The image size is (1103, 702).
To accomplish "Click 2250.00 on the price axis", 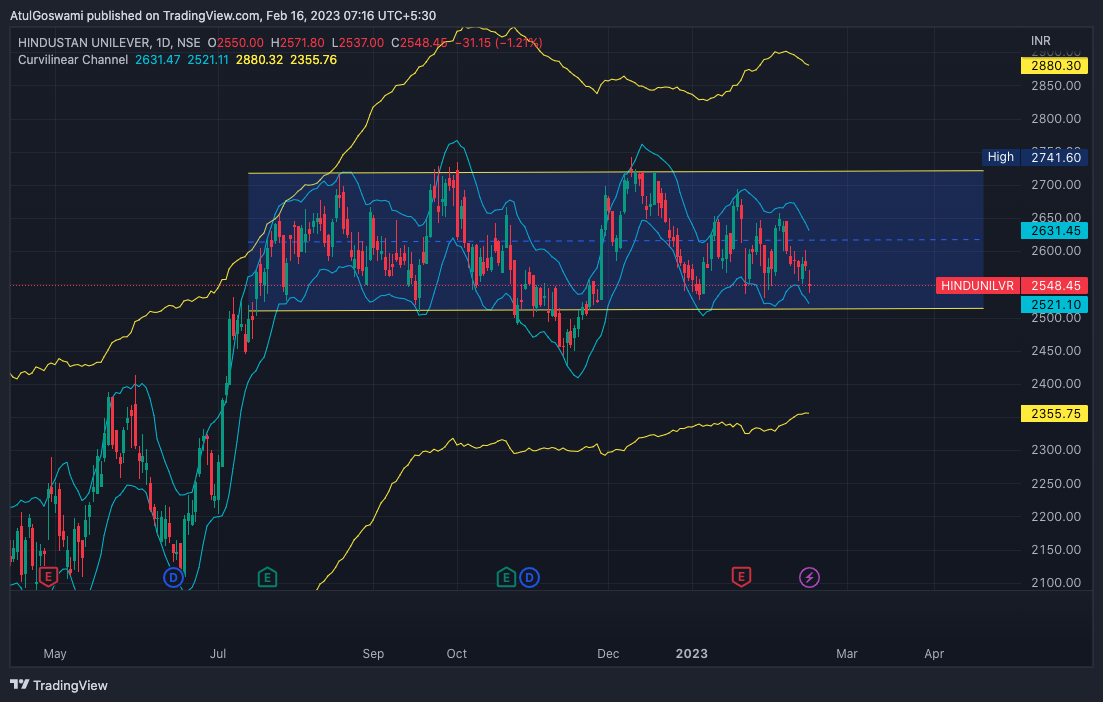I will pos(1056,483).
